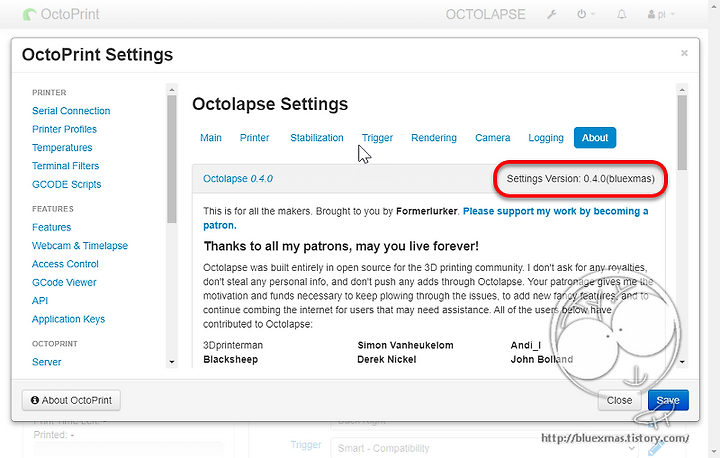
Task: Click the notification bell icon
Action: point(621,14)
